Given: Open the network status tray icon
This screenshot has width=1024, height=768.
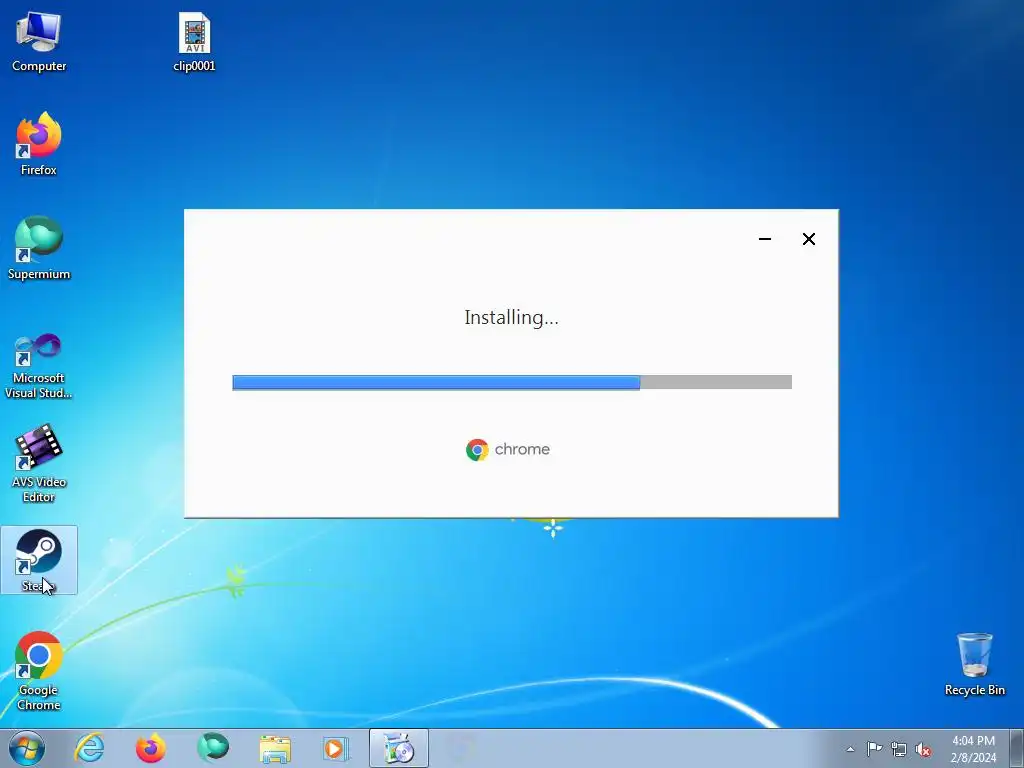Looking at the screenshot, I should pos(899,749).
